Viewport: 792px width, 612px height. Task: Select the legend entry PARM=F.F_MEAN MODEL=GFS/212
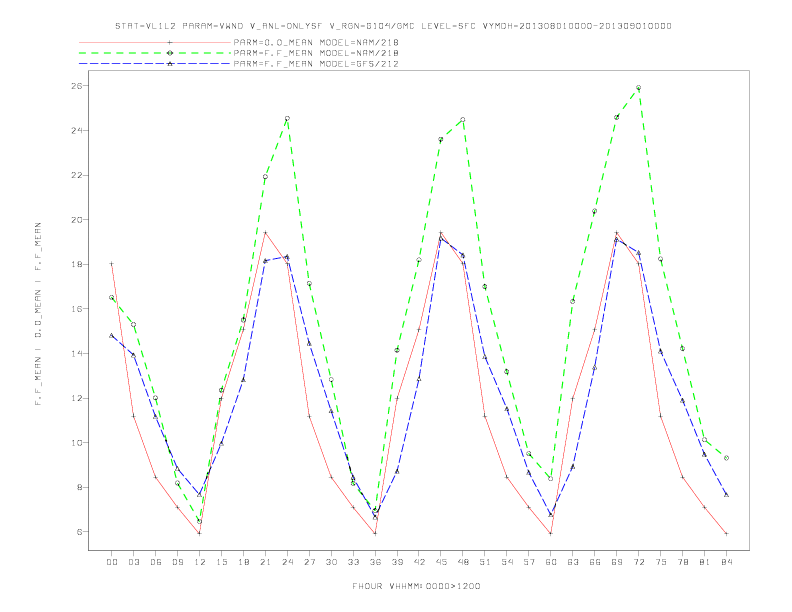click(x=316, y=64)
